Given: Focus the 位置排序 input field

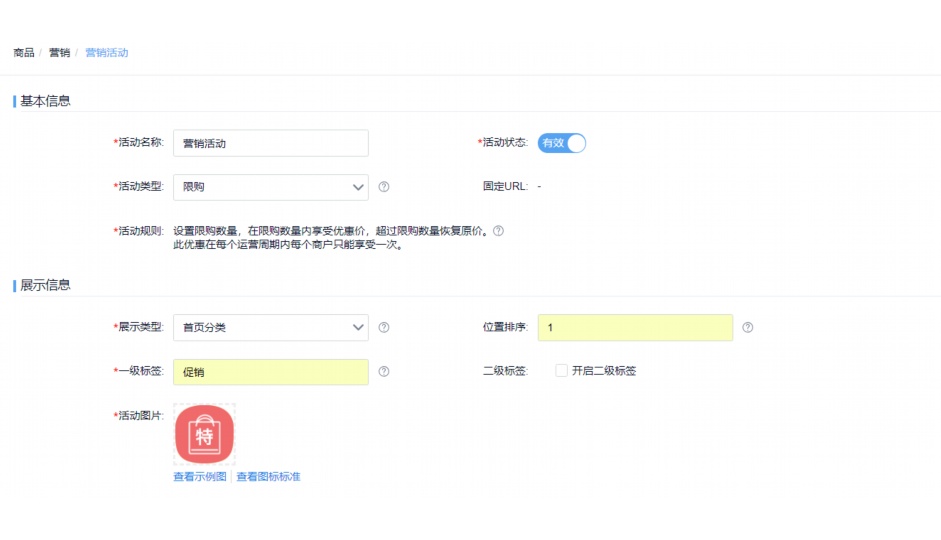Looking at the screenshot, I should (635, 327).
